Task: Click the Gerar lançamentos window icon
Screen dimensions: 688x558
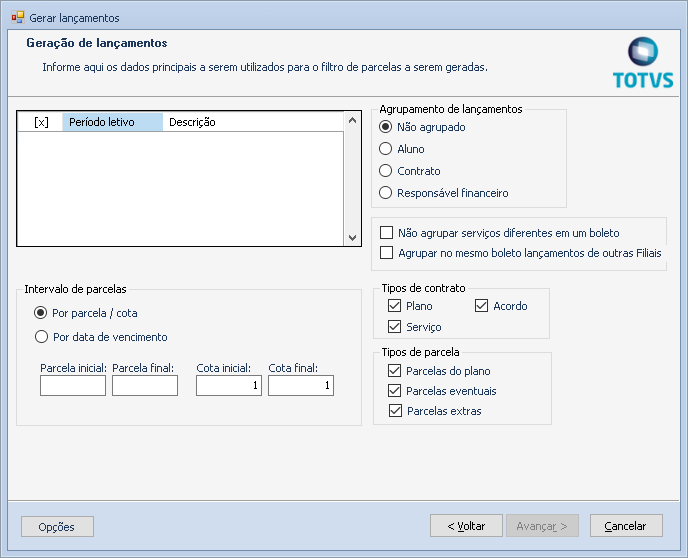Action: click(x=18, y=18)
